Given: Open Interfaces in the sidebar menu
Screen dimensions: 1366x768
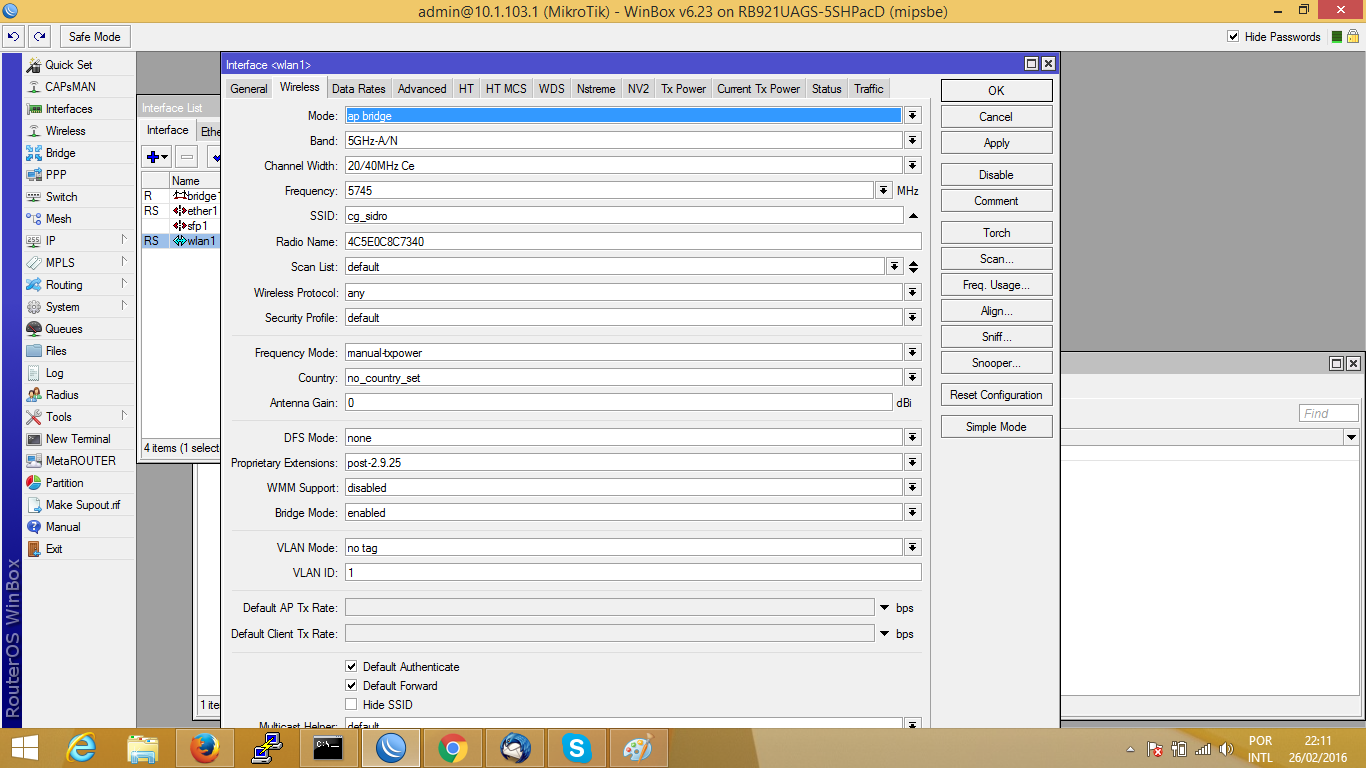Looking at the screenshot, I should pos(68,109).
